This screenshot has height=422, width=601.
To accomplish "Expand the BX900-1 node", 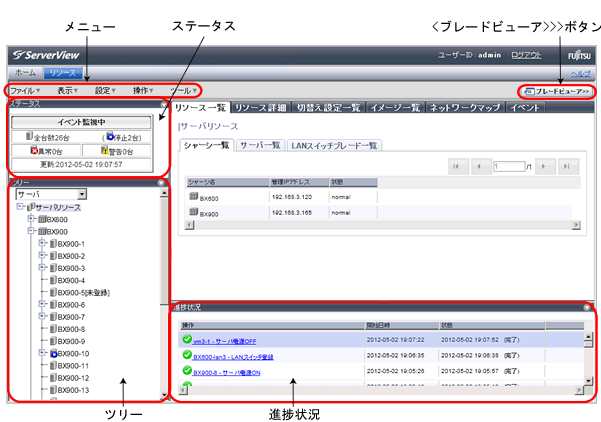I will coord(42,243).
